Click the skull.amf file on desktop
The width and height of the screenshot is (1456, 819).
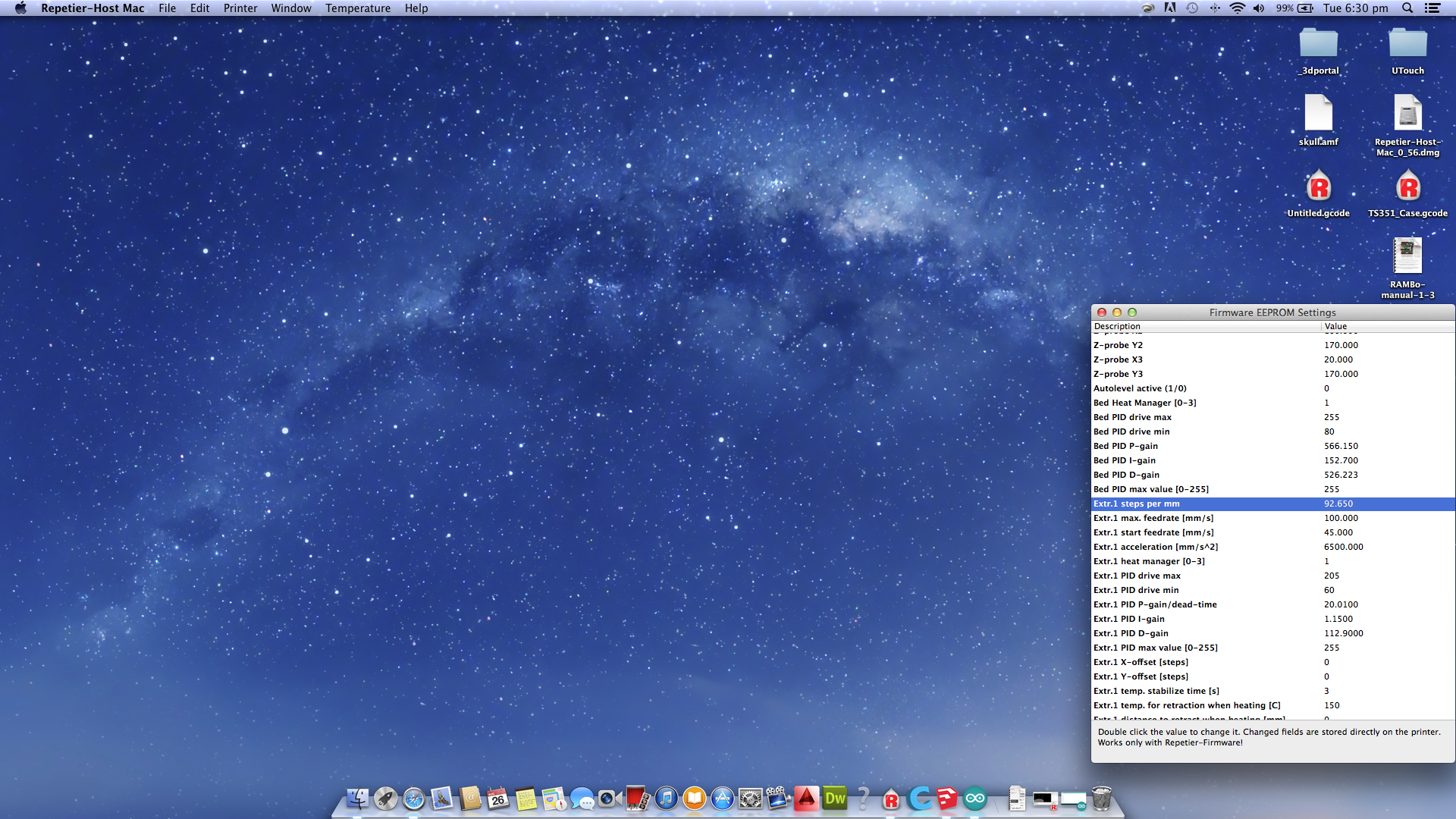click(1318, 115)
